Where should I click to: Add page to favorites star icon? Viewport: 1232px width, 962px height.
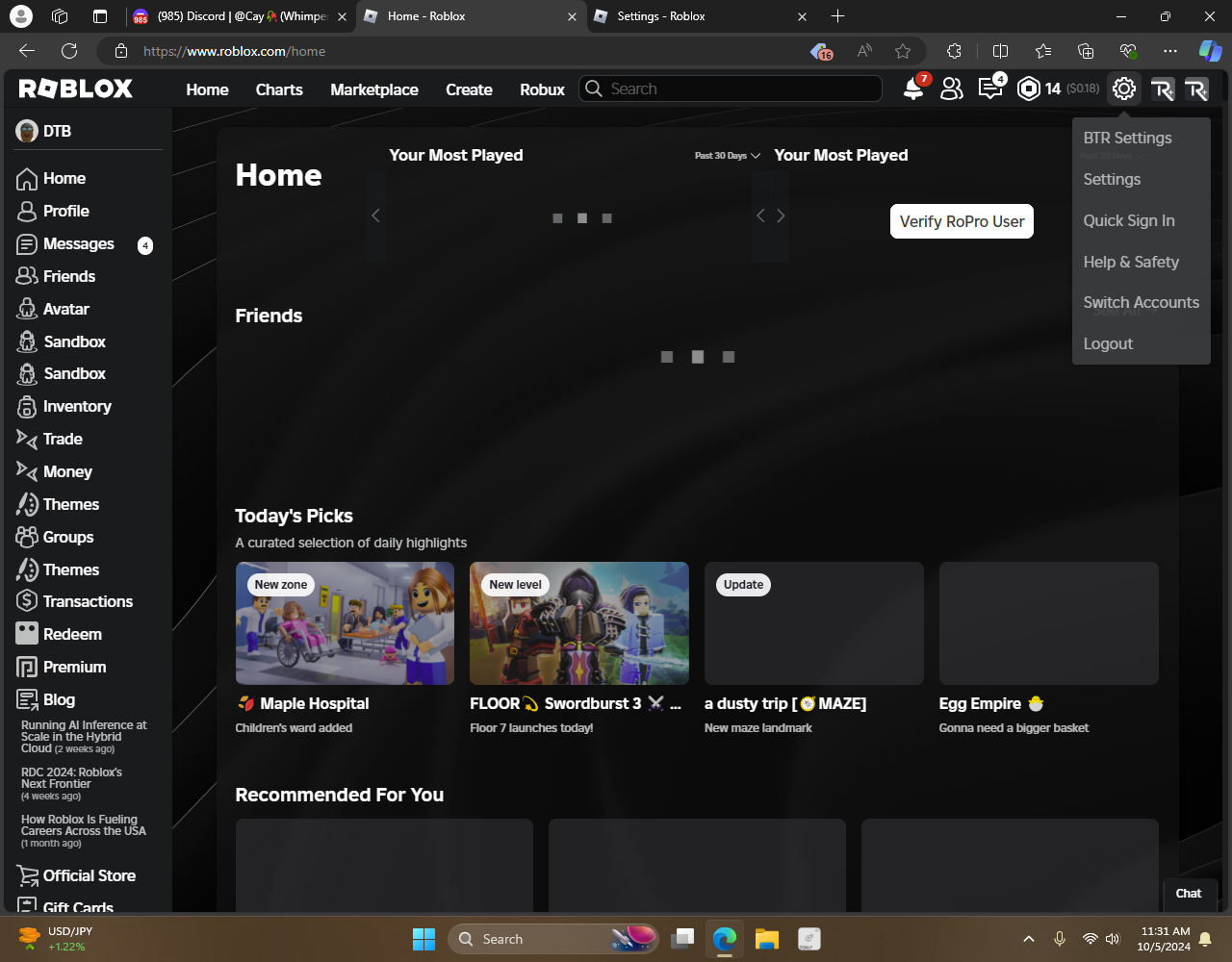point(902,51)
